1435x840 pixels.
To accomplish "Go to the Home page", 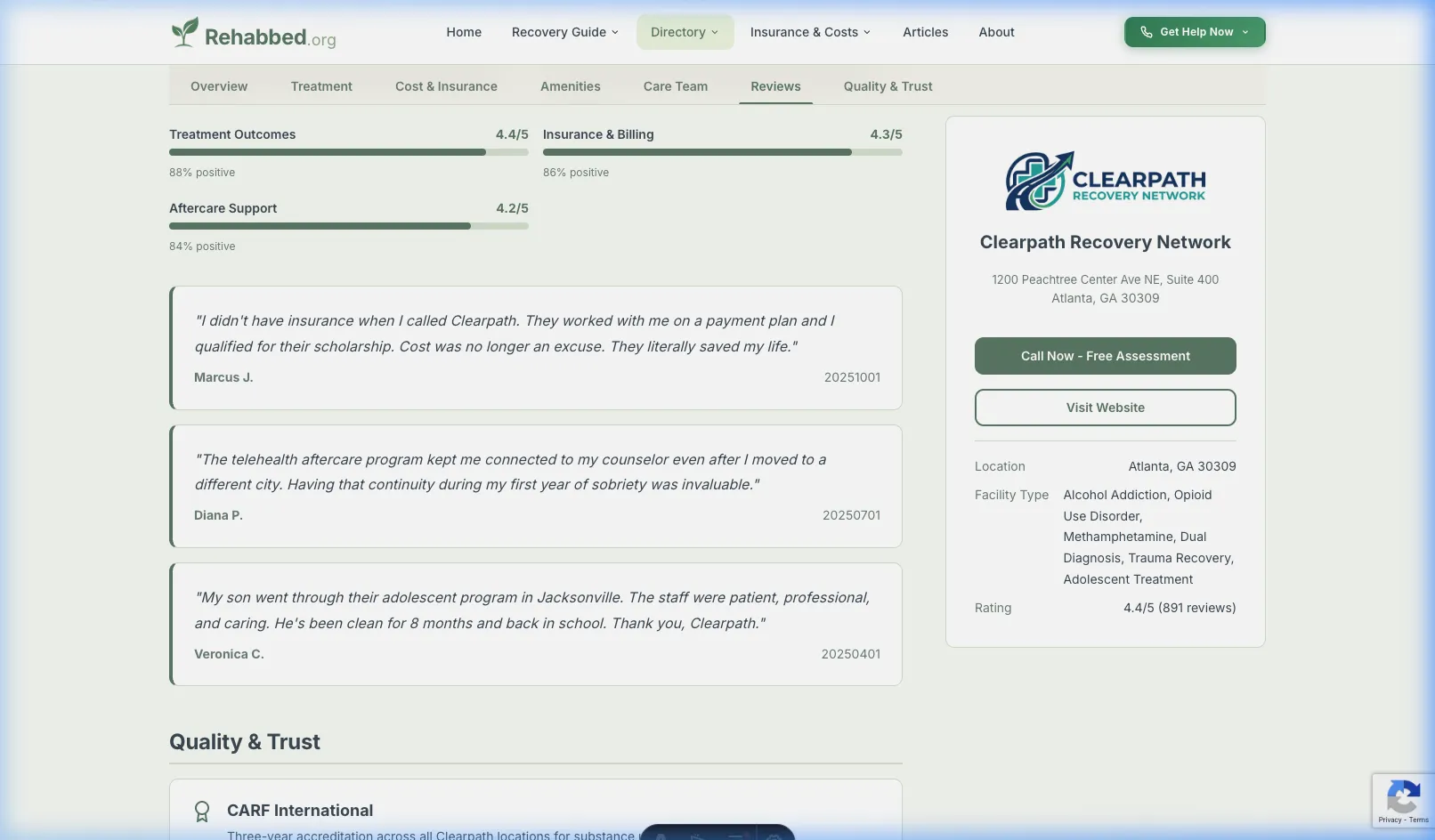I will point(464,32).
